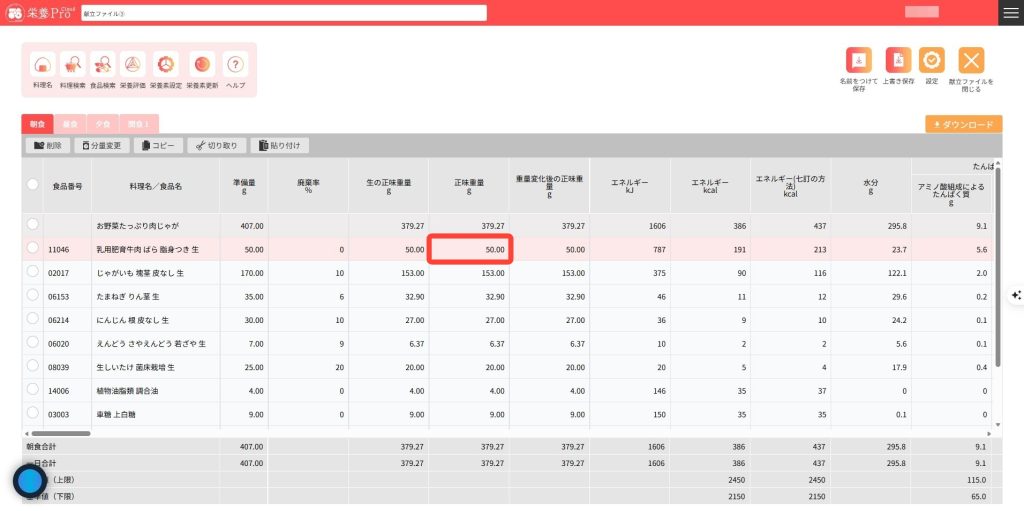
Task: Open the 料理検索 dish search tool
Action: (x=73, y=66)
